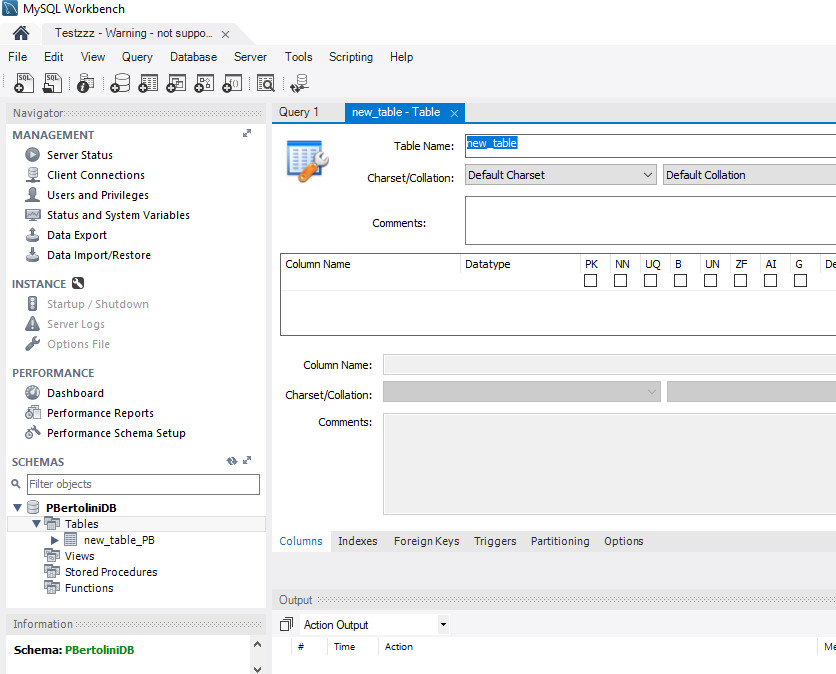Open the performance Dashboard
836x674 pixels.
click(x=75, y=393)
